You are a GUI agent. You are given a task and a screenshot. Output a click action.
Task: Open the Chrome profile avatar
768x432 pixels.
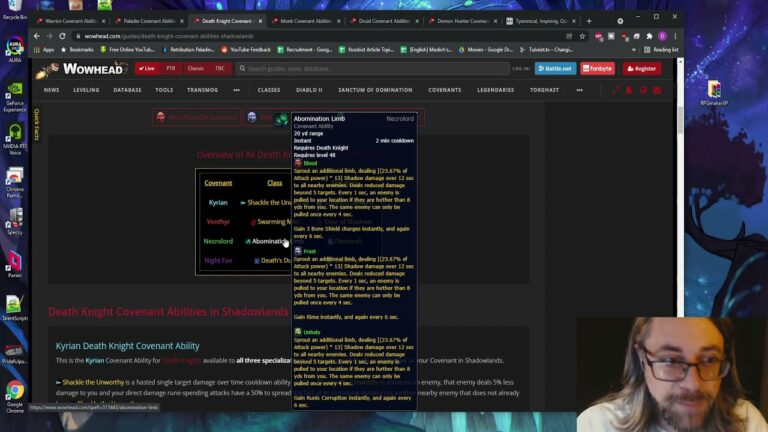pos(662,36)
